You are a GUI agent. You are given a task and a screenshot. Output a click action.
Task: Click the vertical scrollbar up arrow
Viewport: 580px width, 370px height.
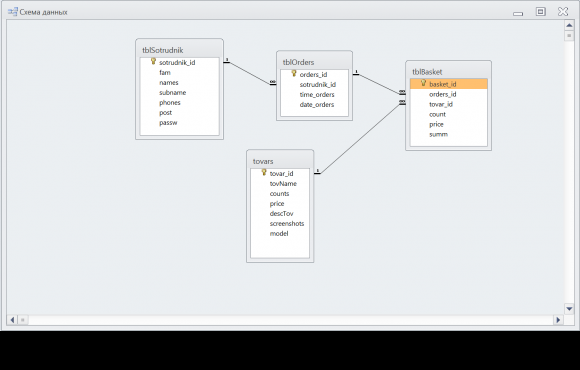(x=569, y=26)
